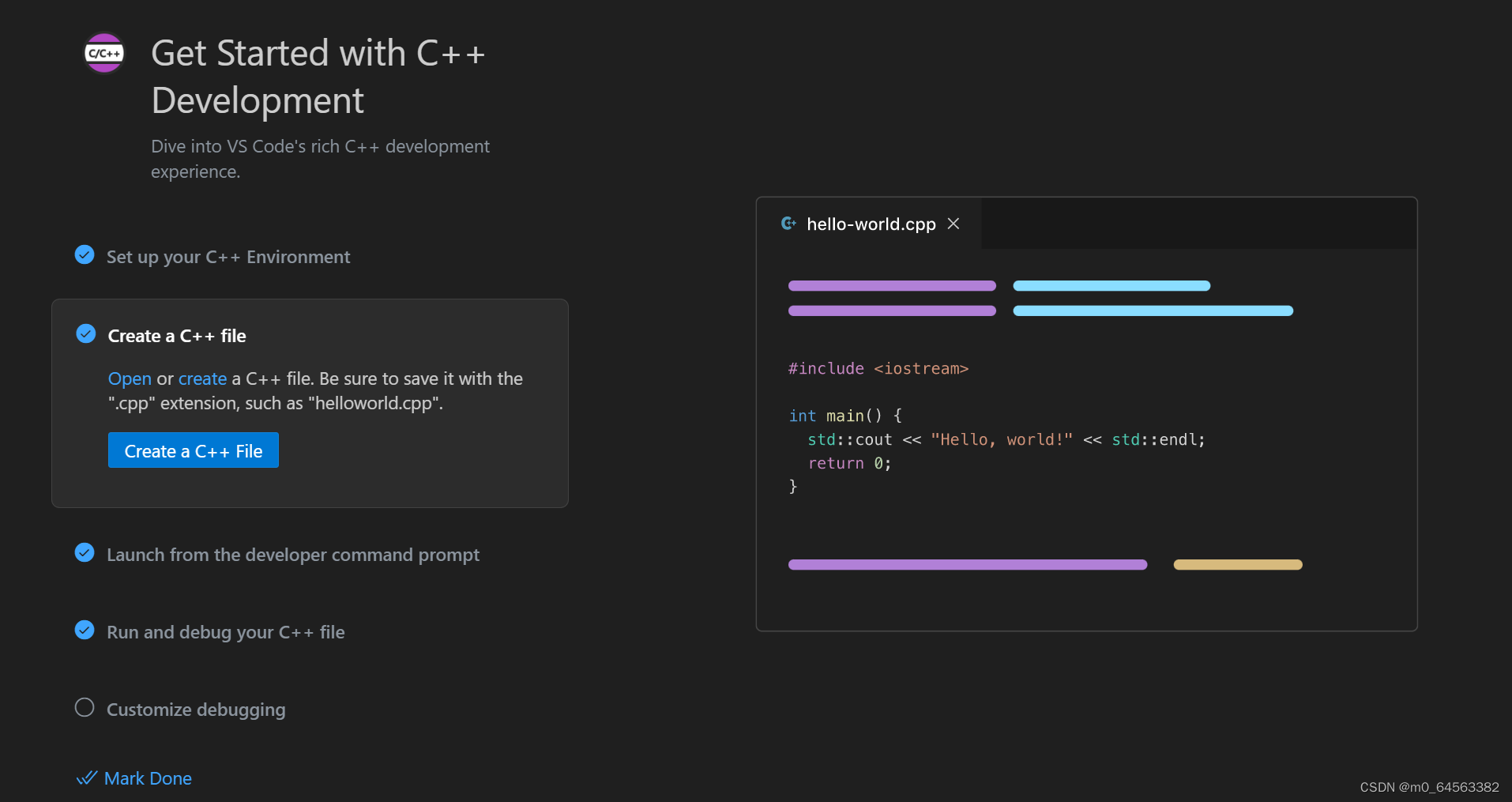Check the Customize debugging completion circle
The height and width of the screenshot is (802, 1512).
pyautogui.click(x=84, y=707)
